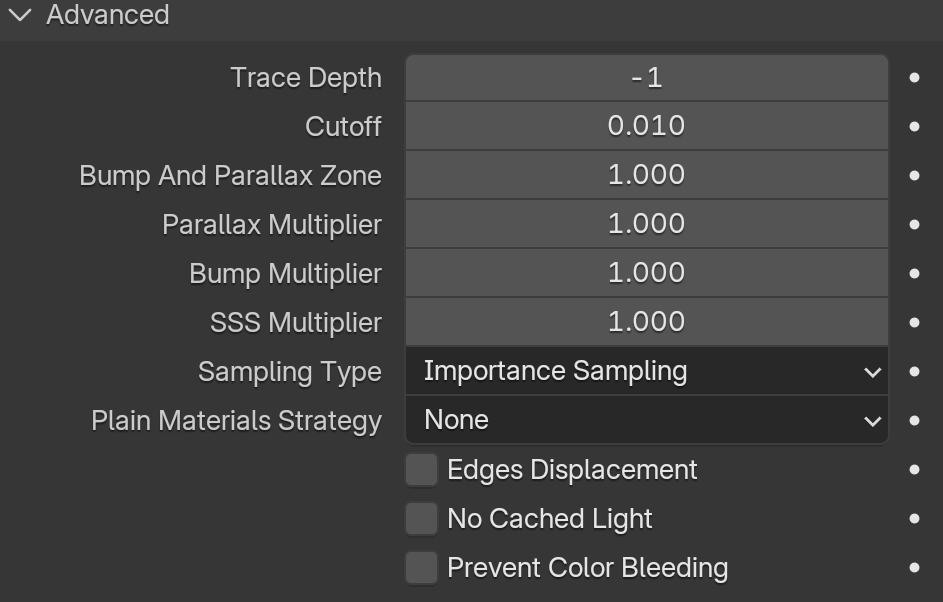Viewport: 943px width, 602px height.
Task: Enable Edges Displacement checkbox
Action: click(421, 470)
